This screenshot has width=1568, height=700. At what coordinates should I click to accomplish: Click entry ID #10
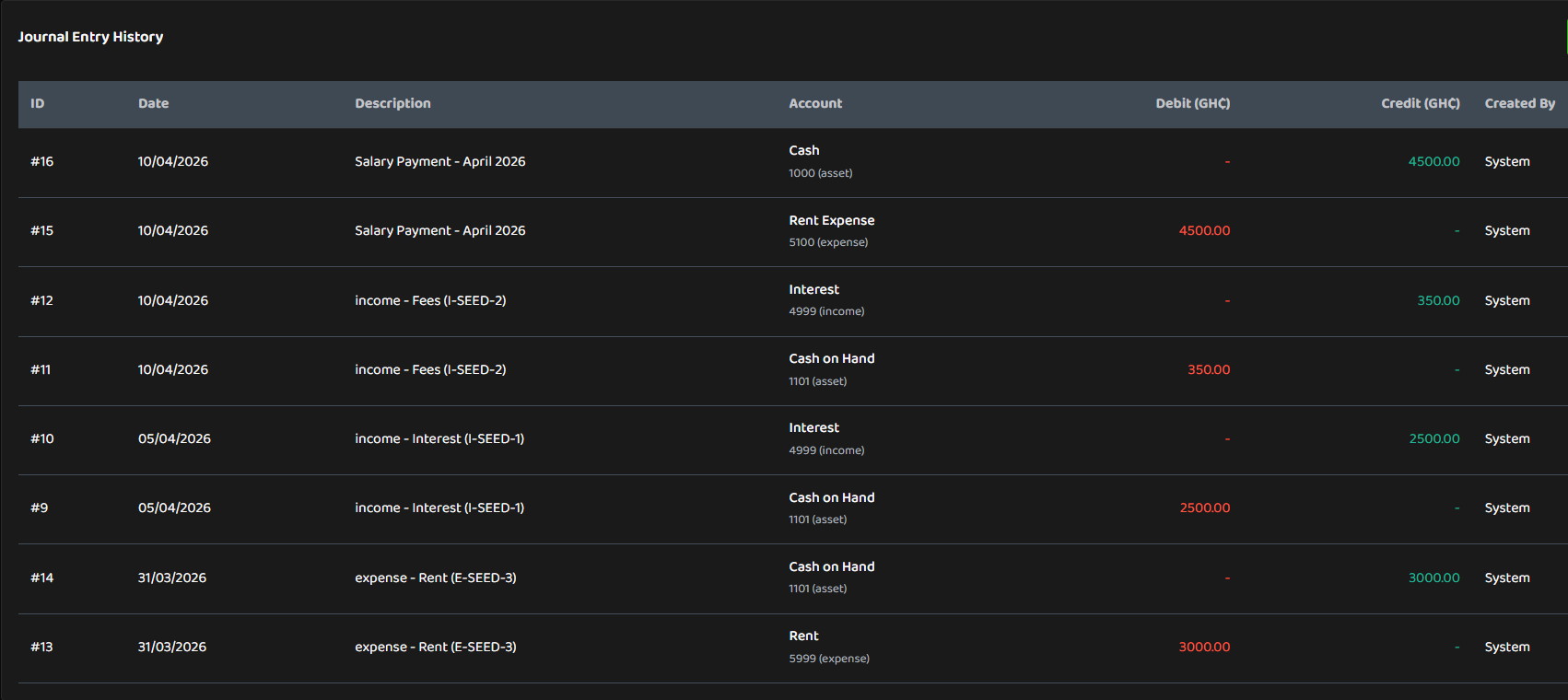click(42, 438)
